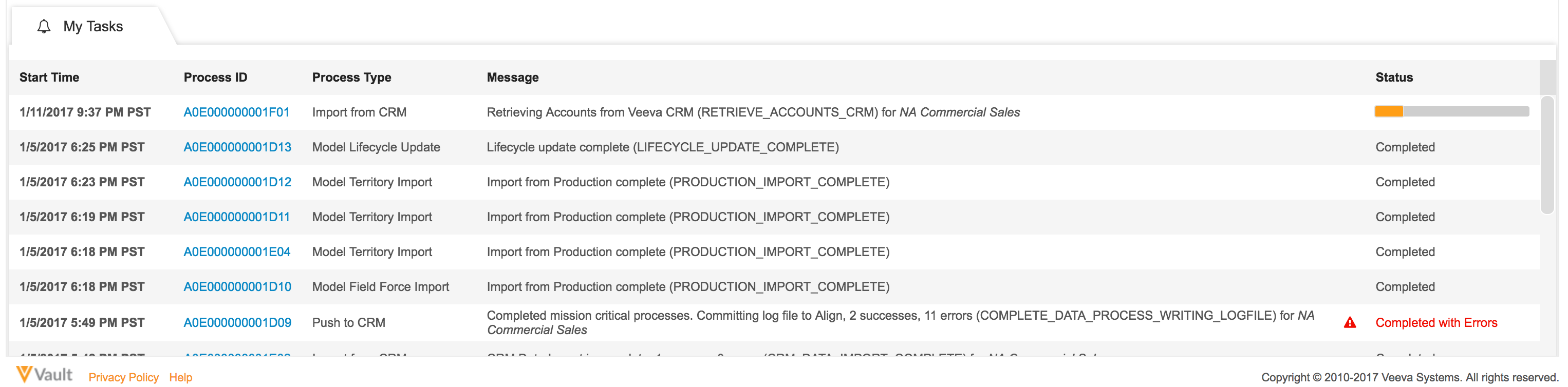Switch to the My Tasks tab
Screen dimensions: 1568x387
pyautogui.click(x=92, y=27)
